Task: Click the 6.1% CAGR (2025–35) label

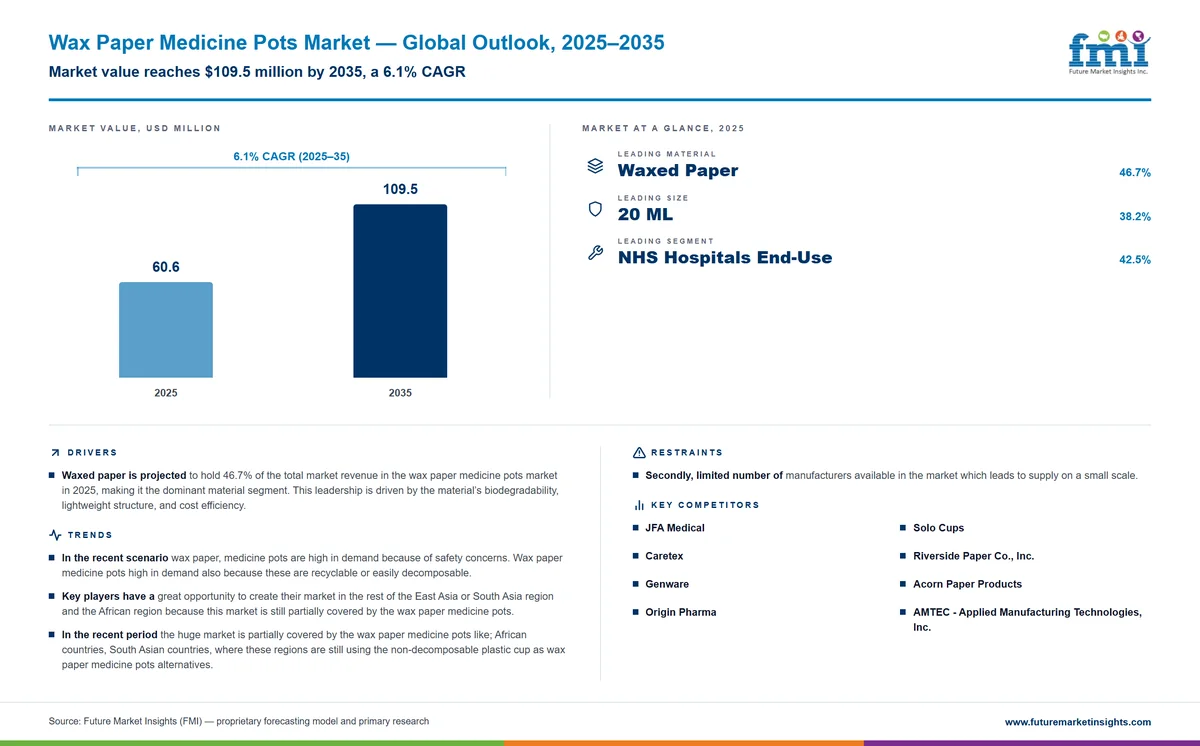Action: tap(291, 156)
